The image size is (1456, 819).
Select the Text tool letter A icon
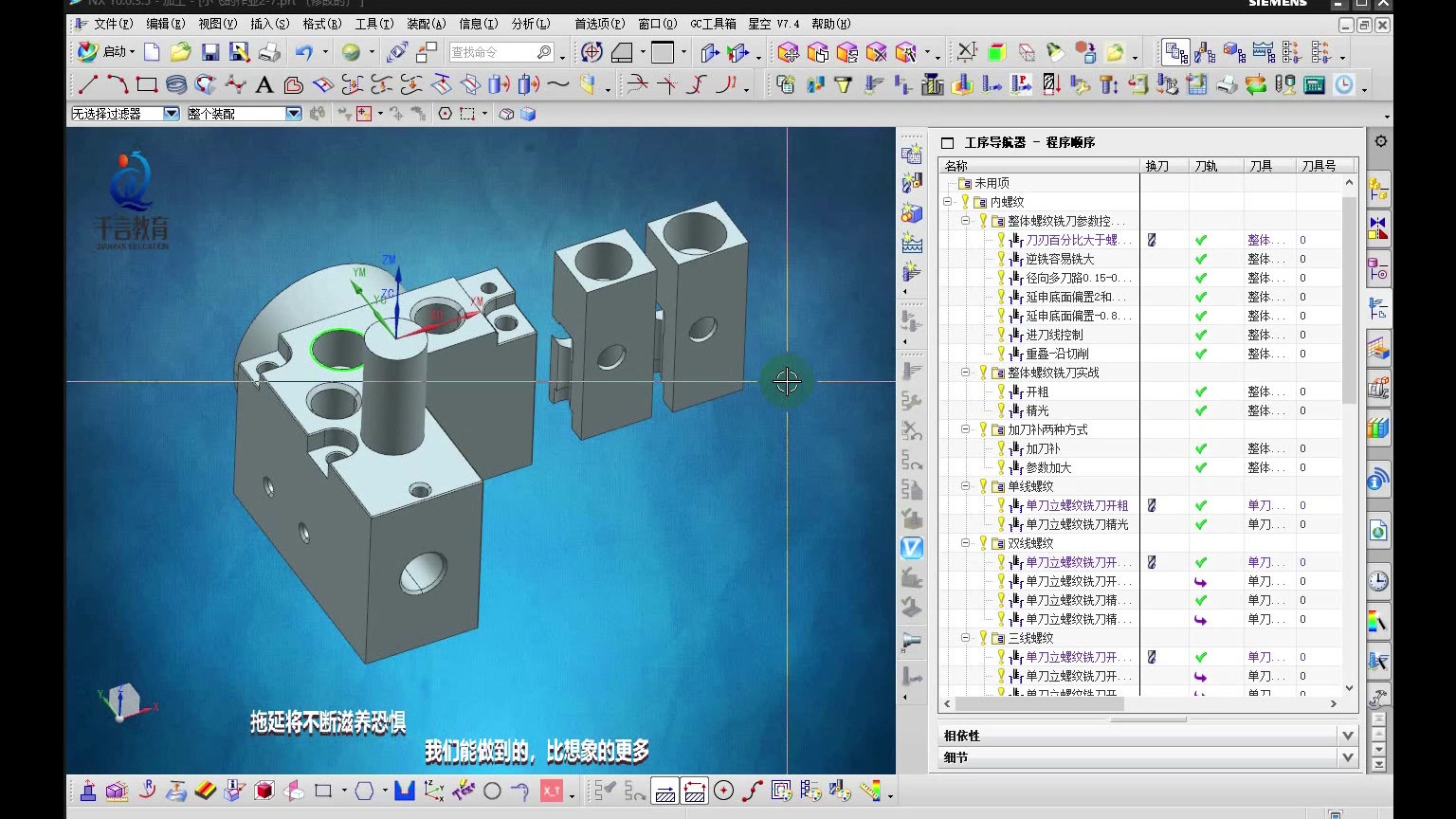(x=264, y=85)
